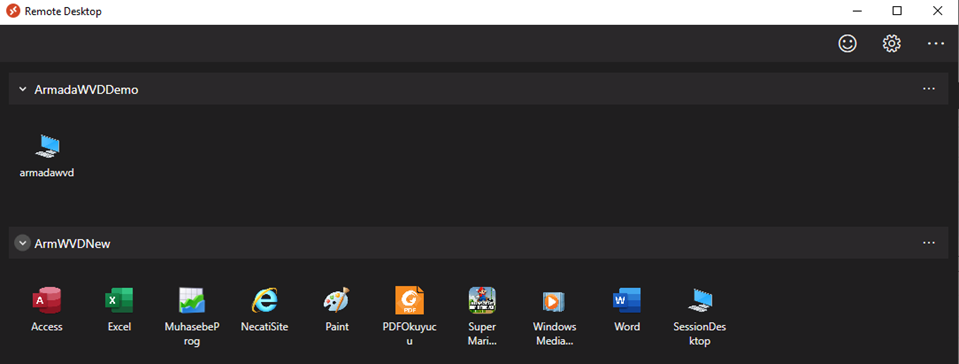Open the top-right more options menu
Screen dimensions: 959x364
(x=936, y=43)
